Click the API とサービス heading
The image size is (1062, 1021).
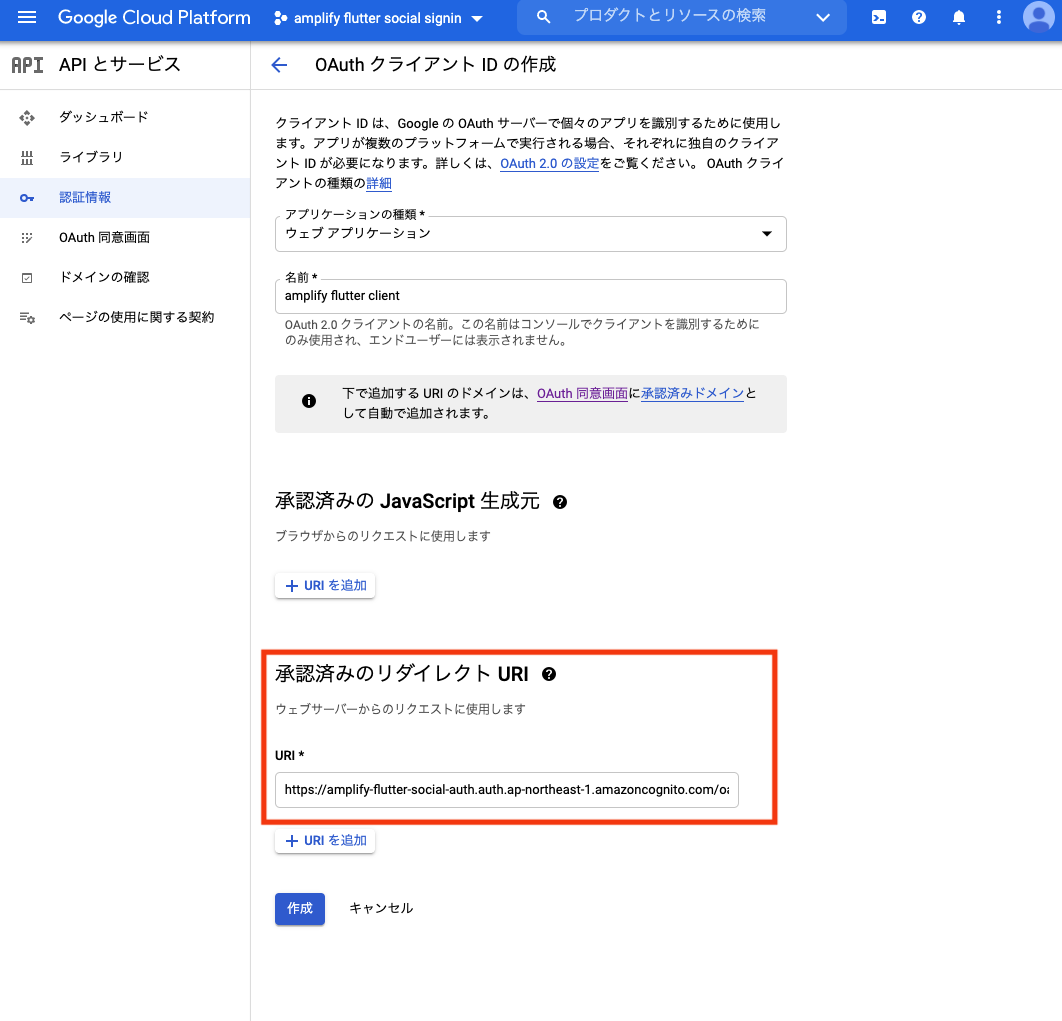coord(120,64)
